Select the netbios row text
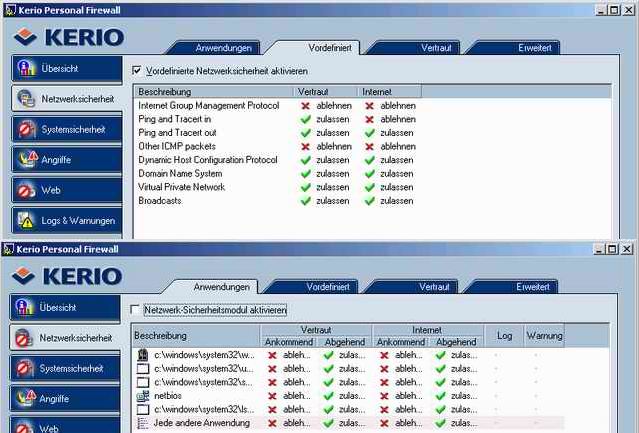 (x=168, y=396)
